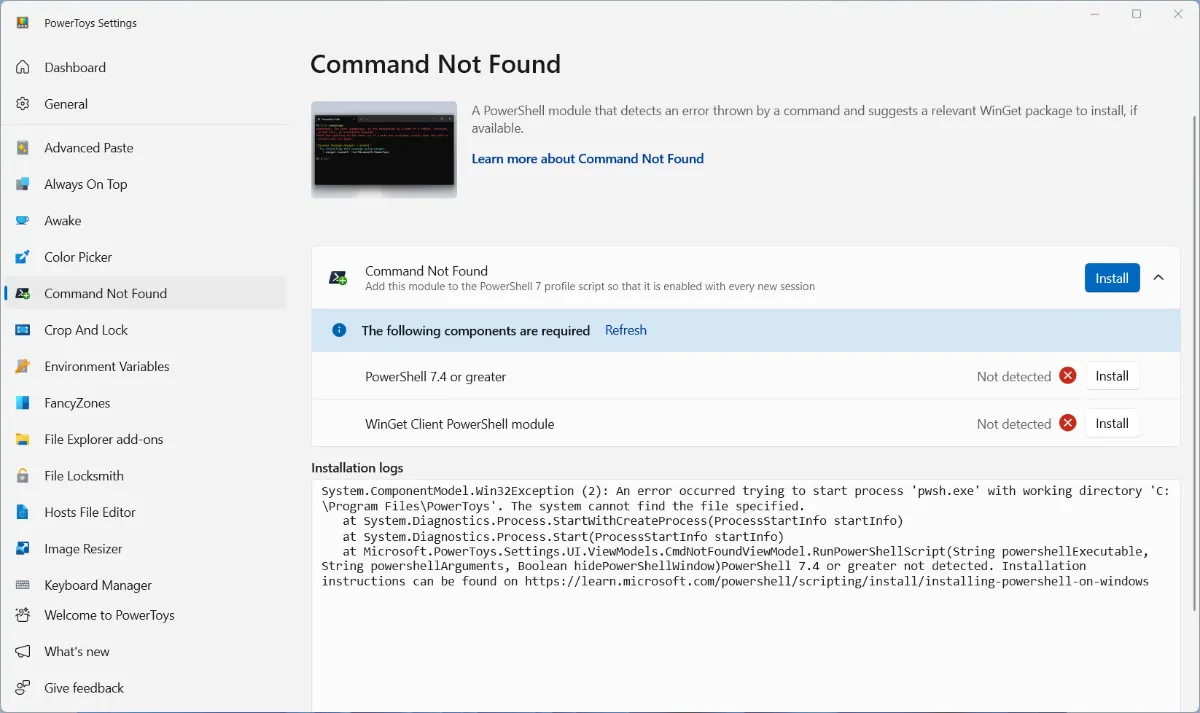Viewport: 1200px width, 713px height.
Task: Click the Give feedback icon
Action: pos(23,689)
